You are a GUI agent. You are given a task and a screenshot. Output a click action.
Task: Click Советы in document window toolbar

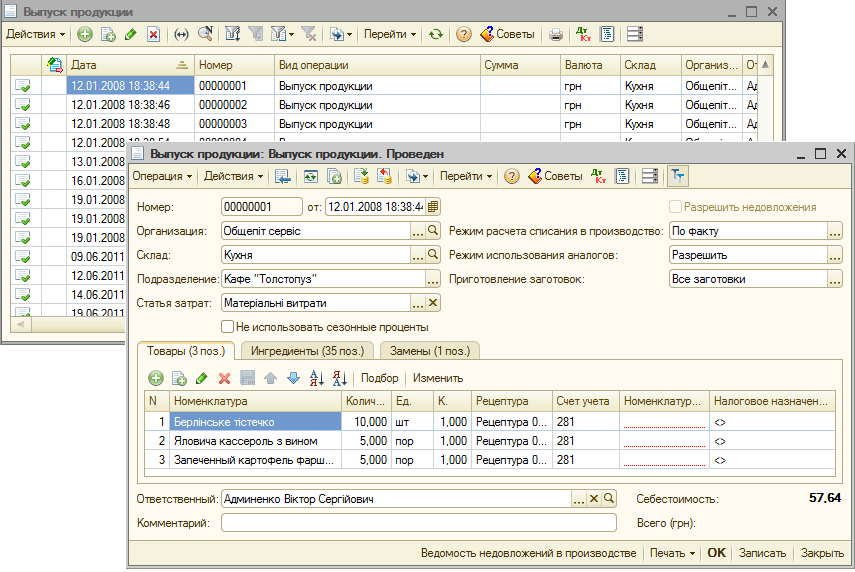point(556,176)
